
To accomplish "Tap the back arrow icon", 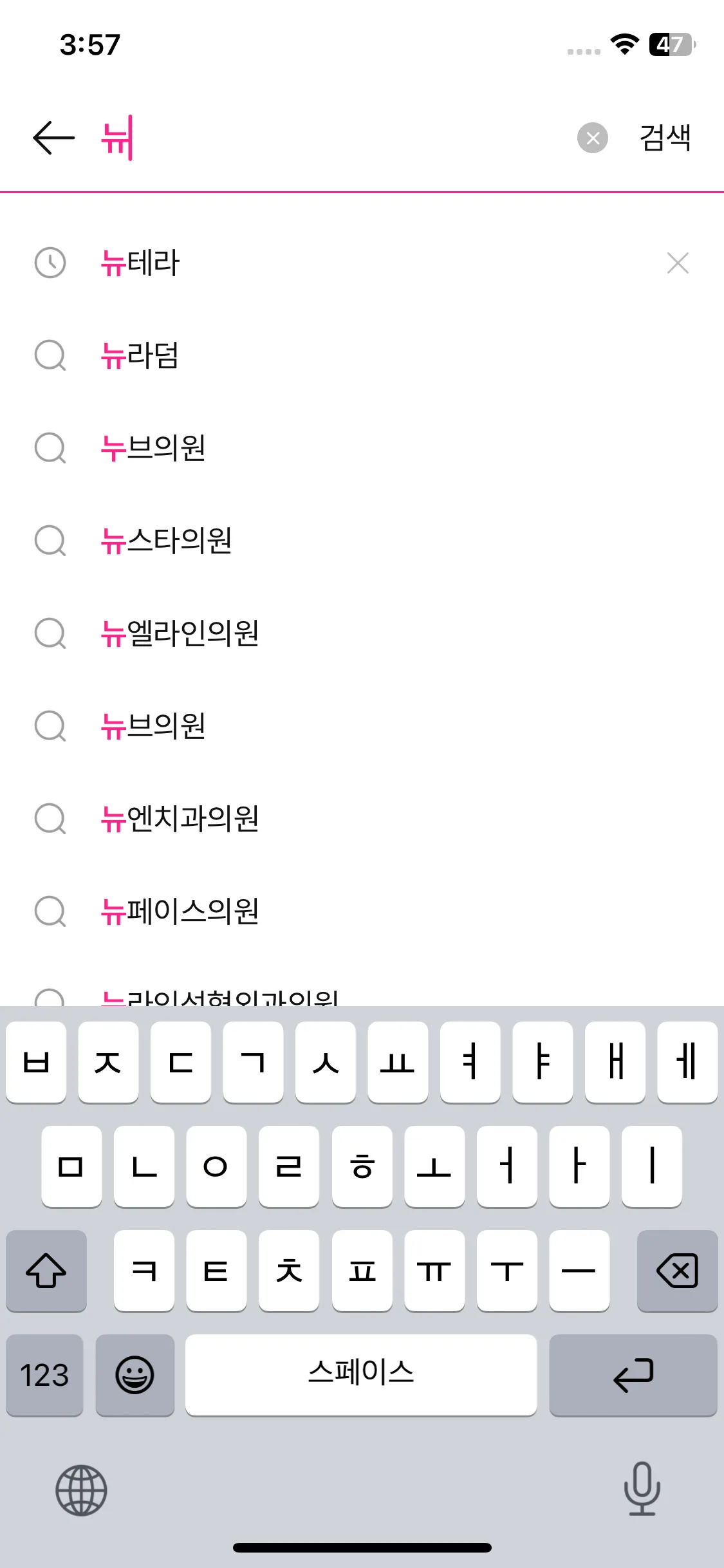I will [x=53, y=138].
